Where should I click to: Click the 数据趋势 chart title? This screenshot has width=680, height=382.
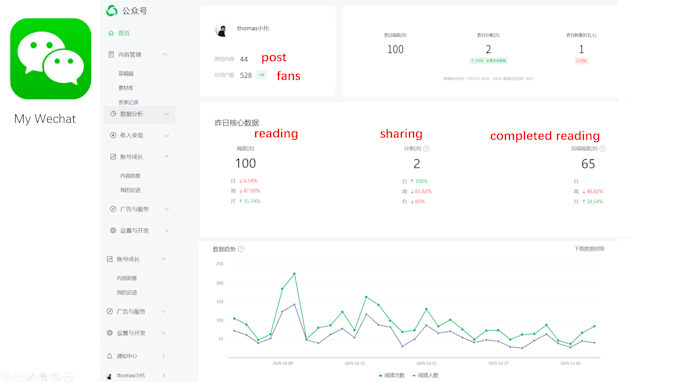click(224, 249)
